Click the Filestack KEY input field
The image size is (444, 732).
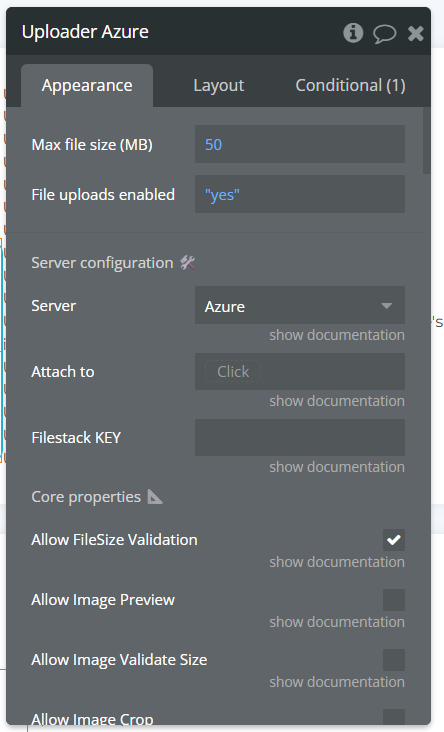pos(300,437)
